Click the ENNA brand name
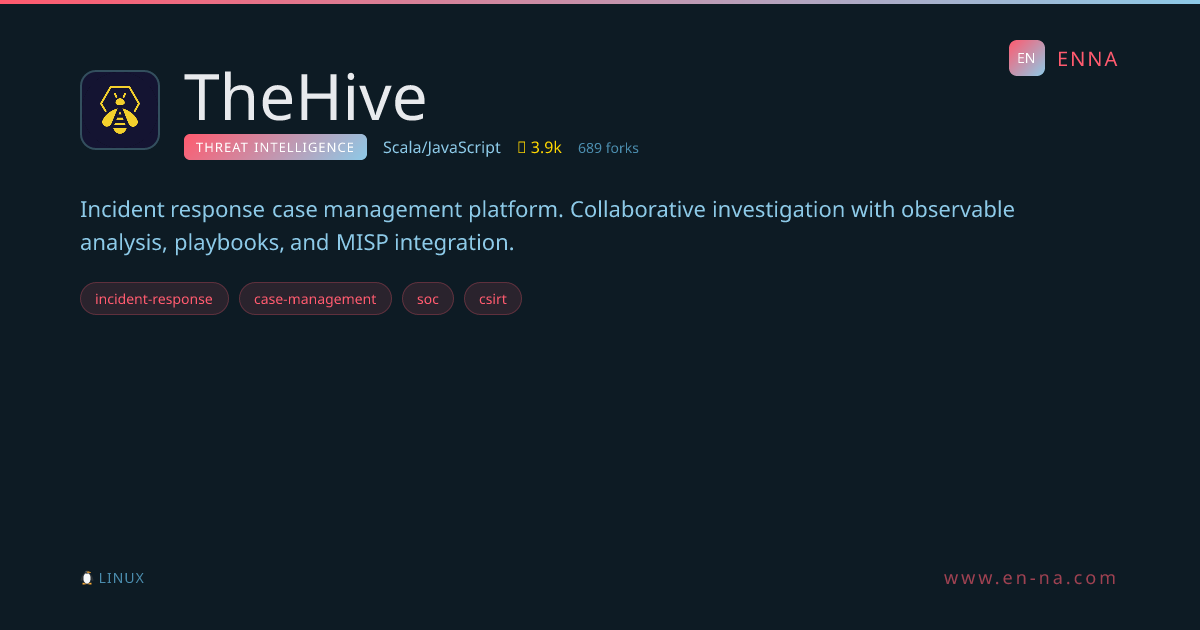Screen dimensions: 1200x630 pyautogui.click(x=1088, y=59)
